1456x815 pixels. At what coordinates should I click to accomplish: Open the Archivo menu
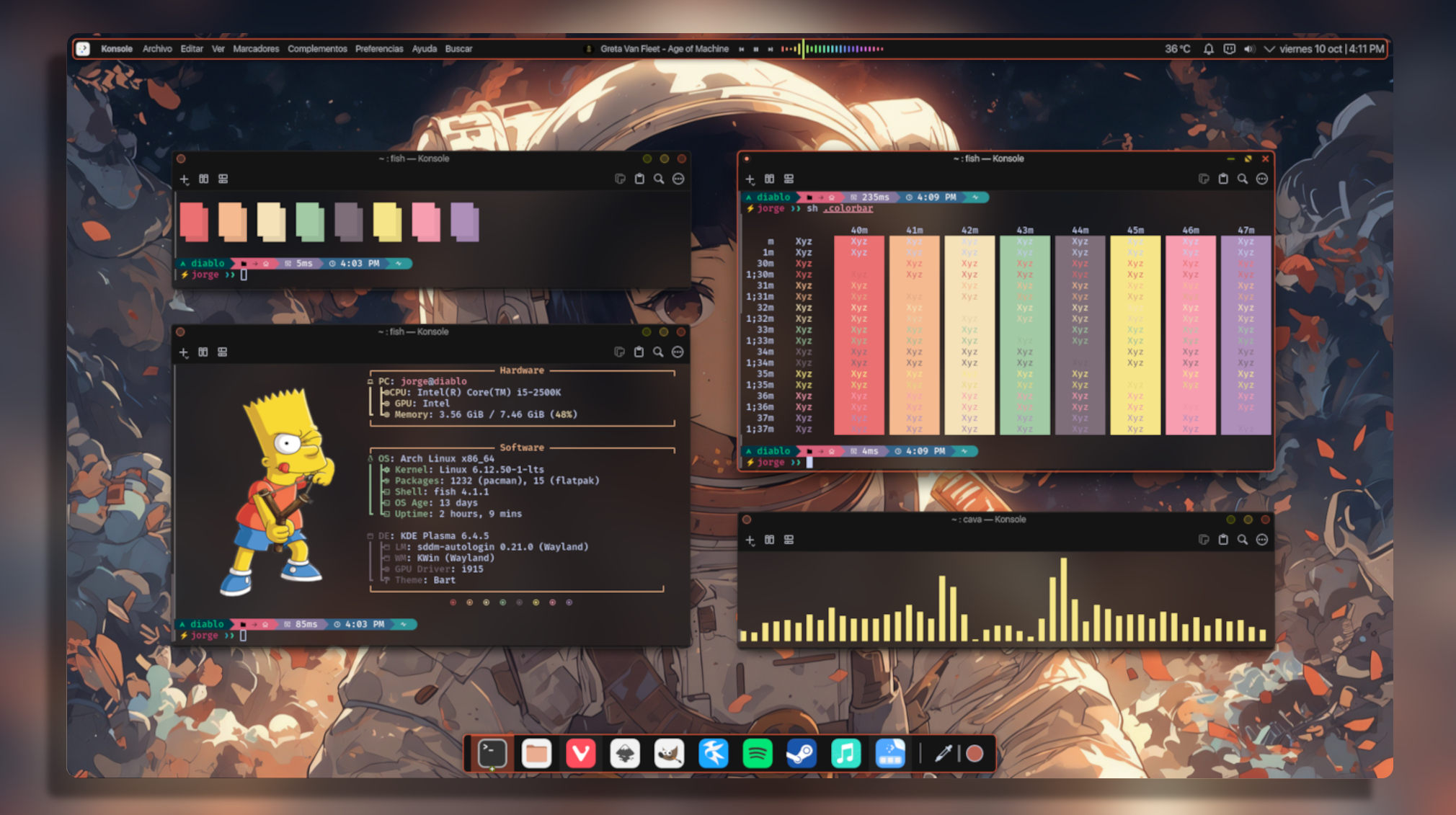(x=157, y=49)
